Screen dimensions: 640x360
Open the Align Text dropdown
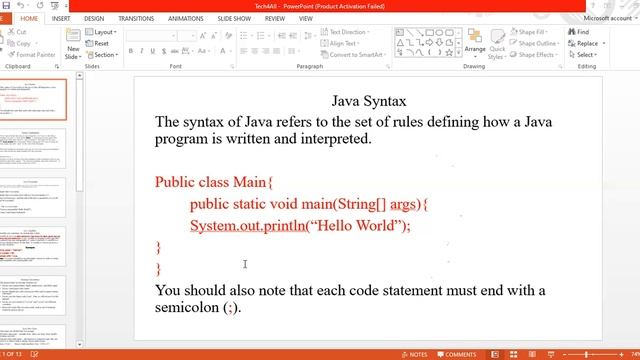click(340, 43)
